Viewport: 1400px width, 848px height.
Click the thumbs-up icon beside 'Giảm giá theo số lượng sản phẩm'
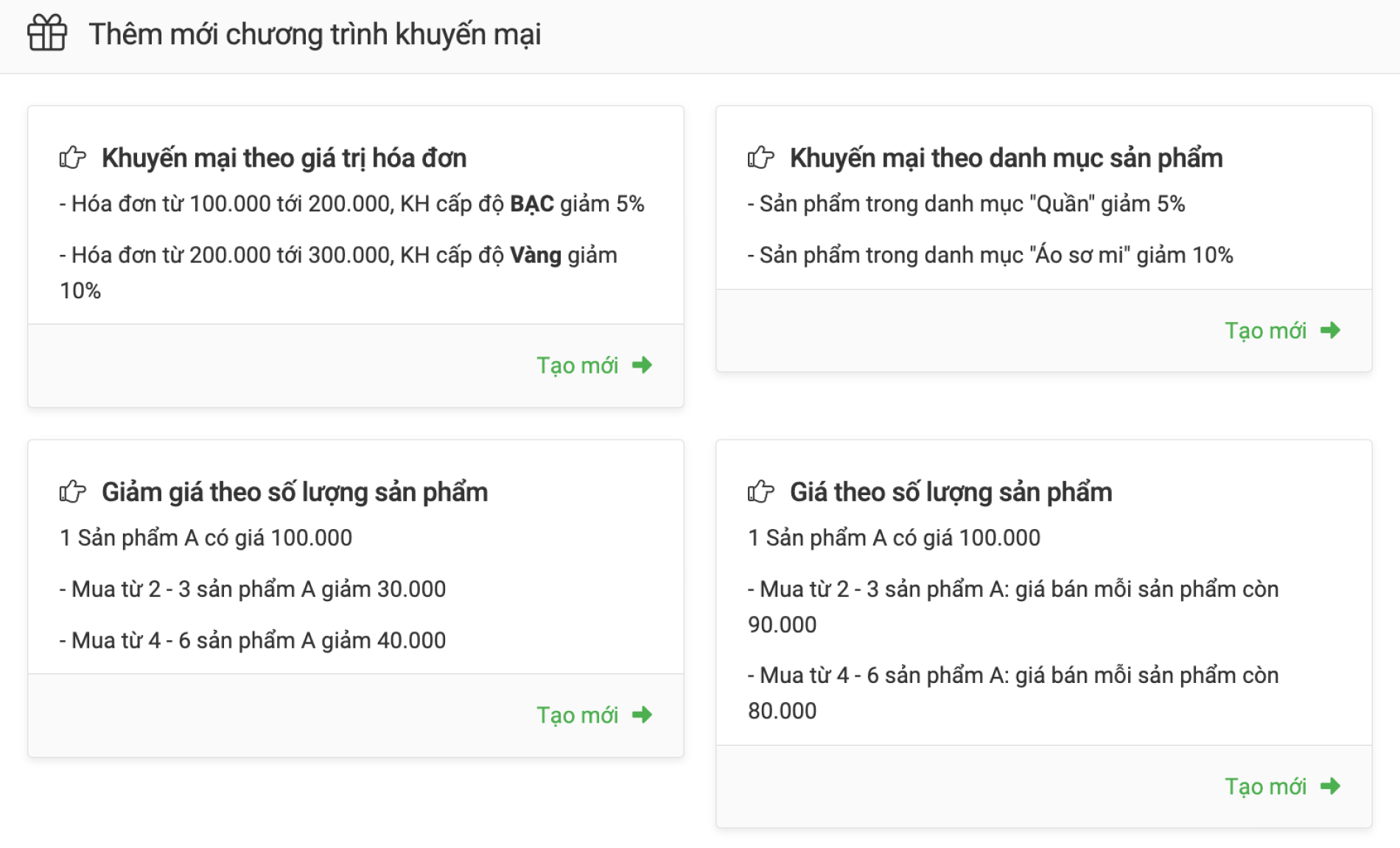[x=72, y=491]
